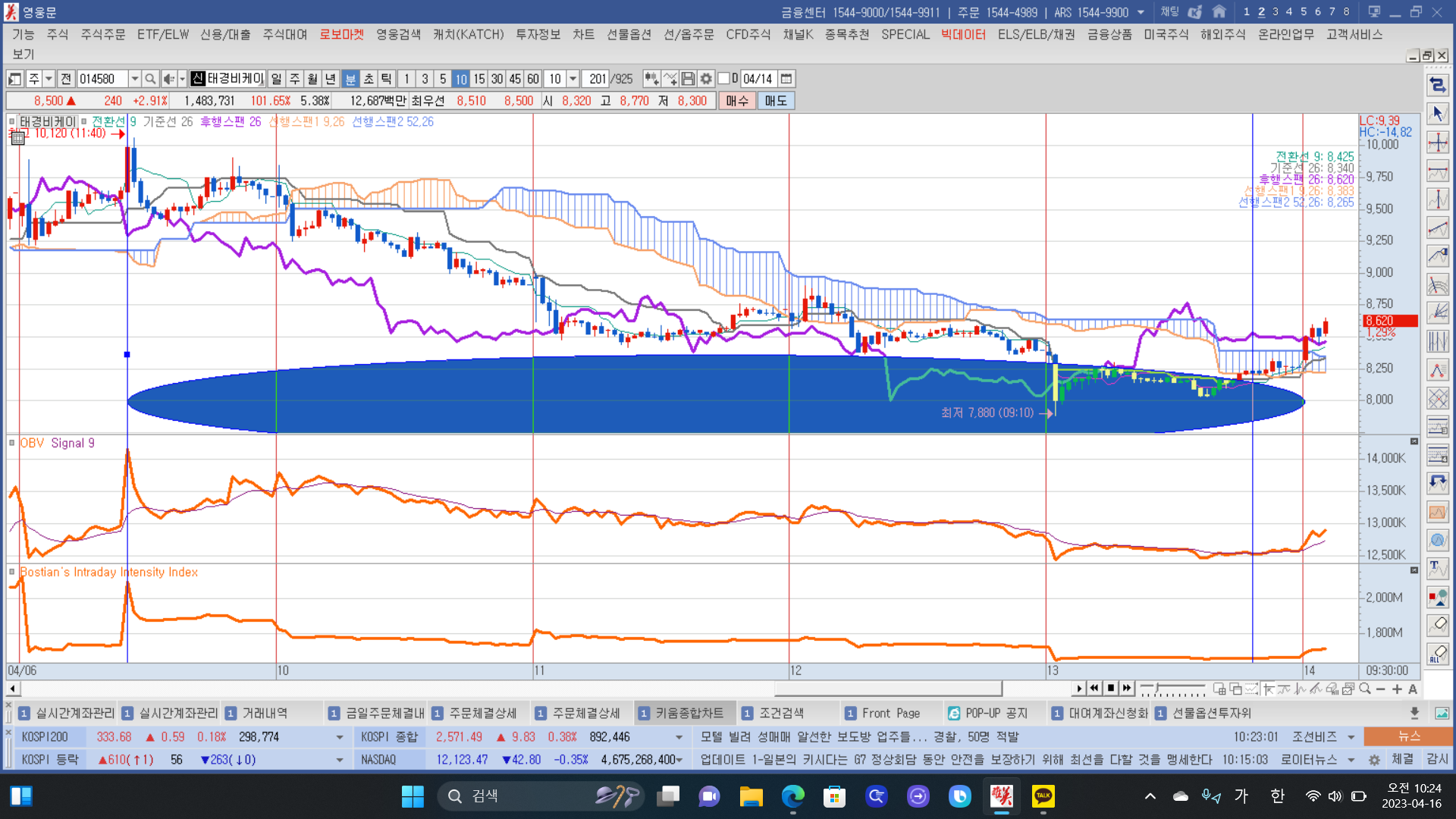The width and height of the screenshot is (1456, 819).
Task: Click the 매도 sell button
Action: [x=775, y=101]
